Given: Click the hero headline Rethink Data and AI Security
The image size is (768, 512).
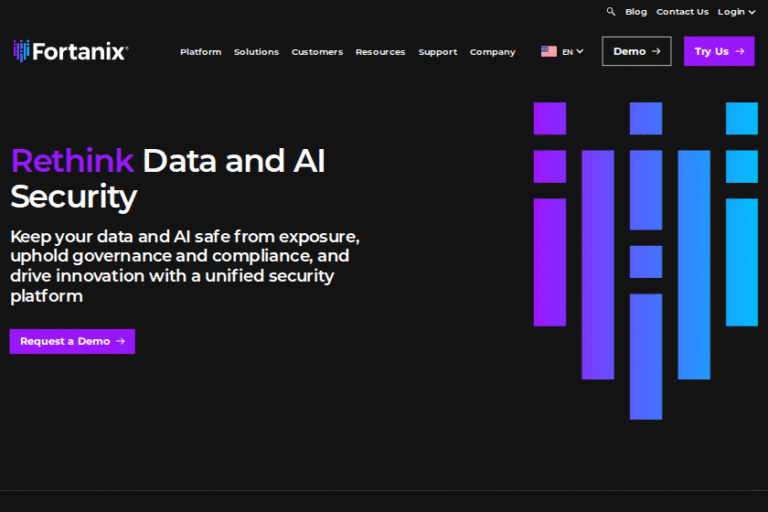Looking at the screenshot, I should (168, 178).
